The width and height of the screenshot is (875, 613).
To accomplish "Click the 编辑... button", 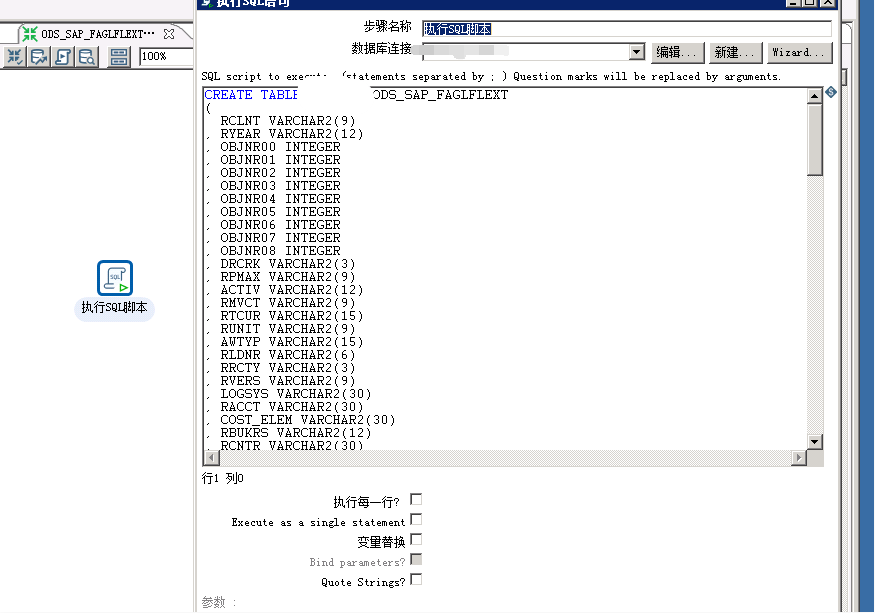I will (677, 52).
